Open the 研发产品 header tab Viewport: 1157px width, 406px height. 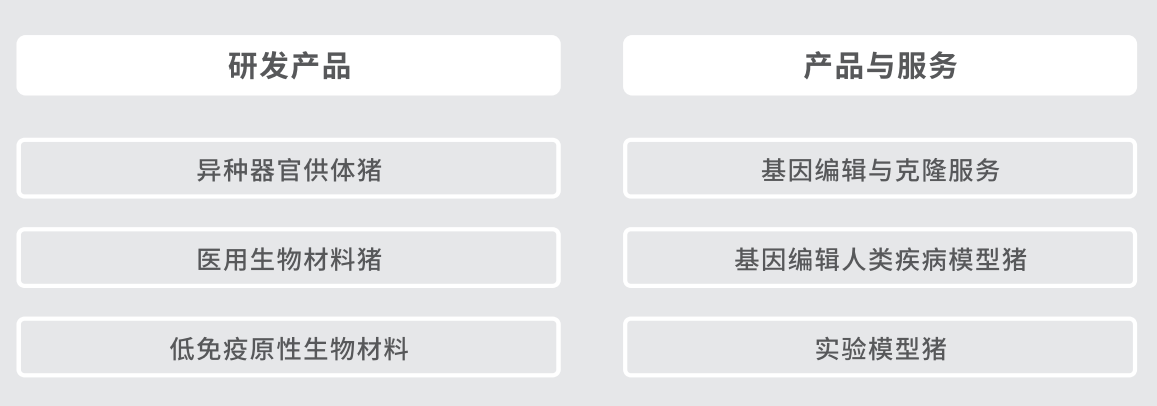click(289, 65)
